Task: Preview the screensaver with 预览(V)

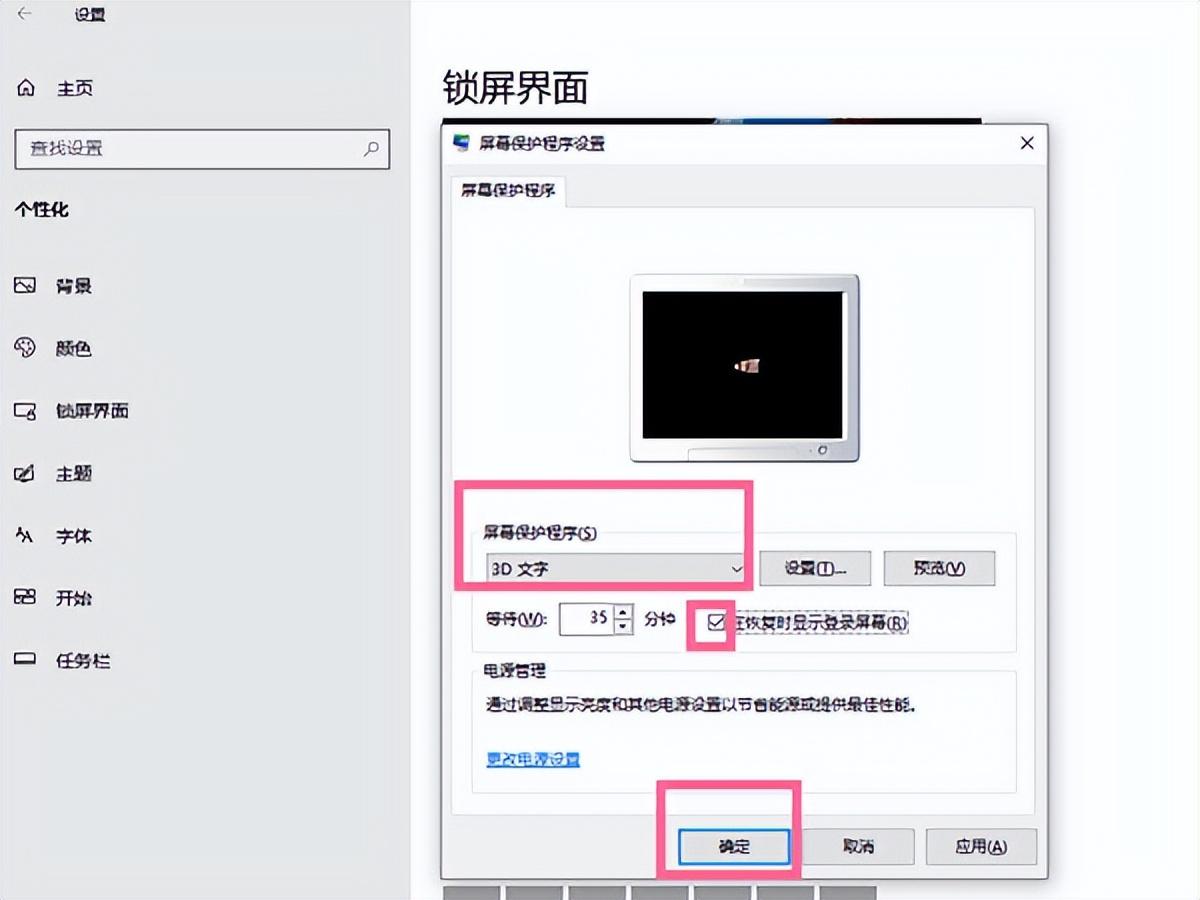Action: 939,566
